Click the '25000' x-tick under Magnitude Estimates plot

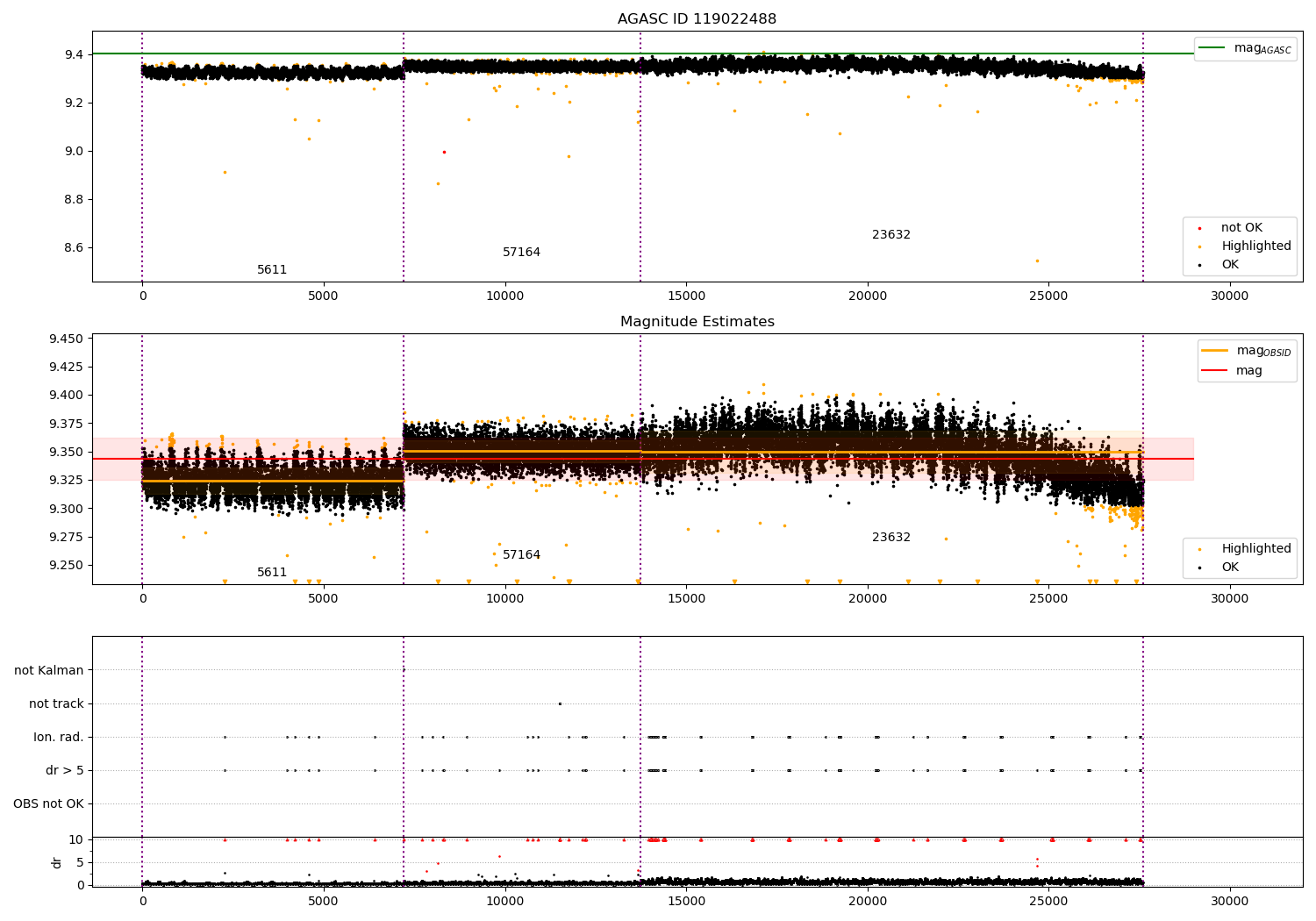[x=1048, y=599]
